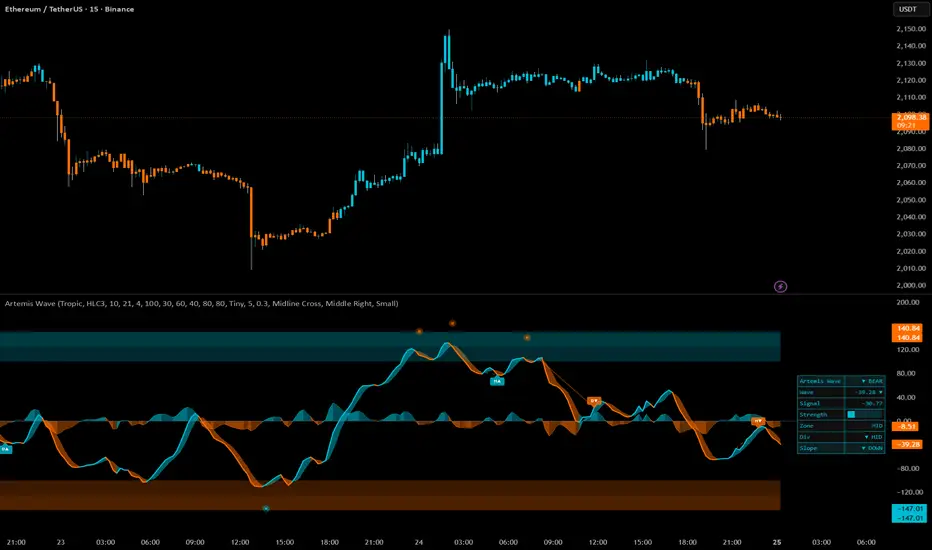Viewport: 932px width, 550px height.
Task: Click the 2,060.00 price scale label
Action: (911, 183)
